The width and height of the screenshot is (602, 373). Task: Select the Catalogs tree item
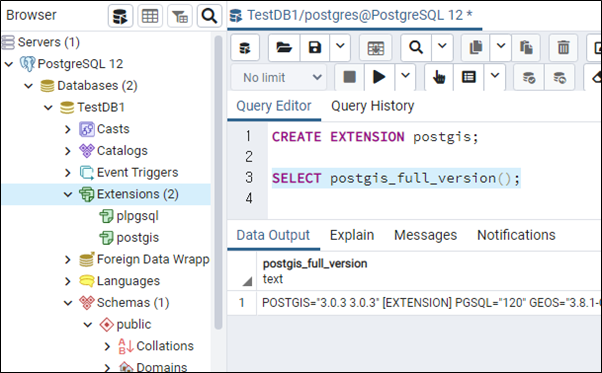pyautogui.click(x=122, y=151)
